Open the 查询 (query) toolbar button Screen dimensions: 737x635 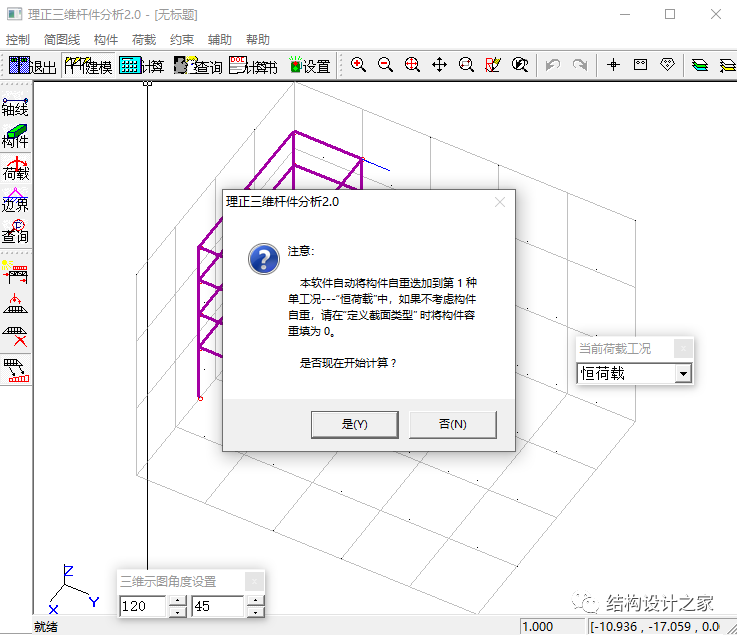tap(198, 65)
